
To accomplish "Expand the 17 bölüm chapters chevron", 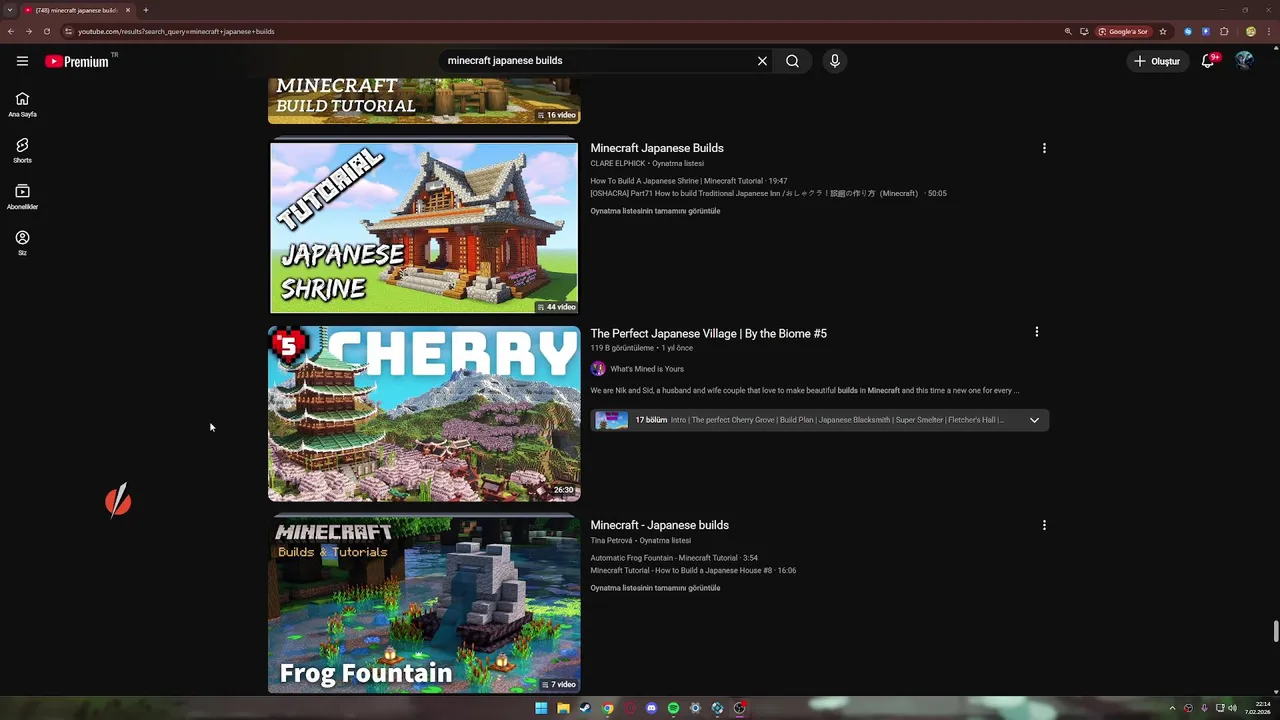I will click(x=1034, y=420).
